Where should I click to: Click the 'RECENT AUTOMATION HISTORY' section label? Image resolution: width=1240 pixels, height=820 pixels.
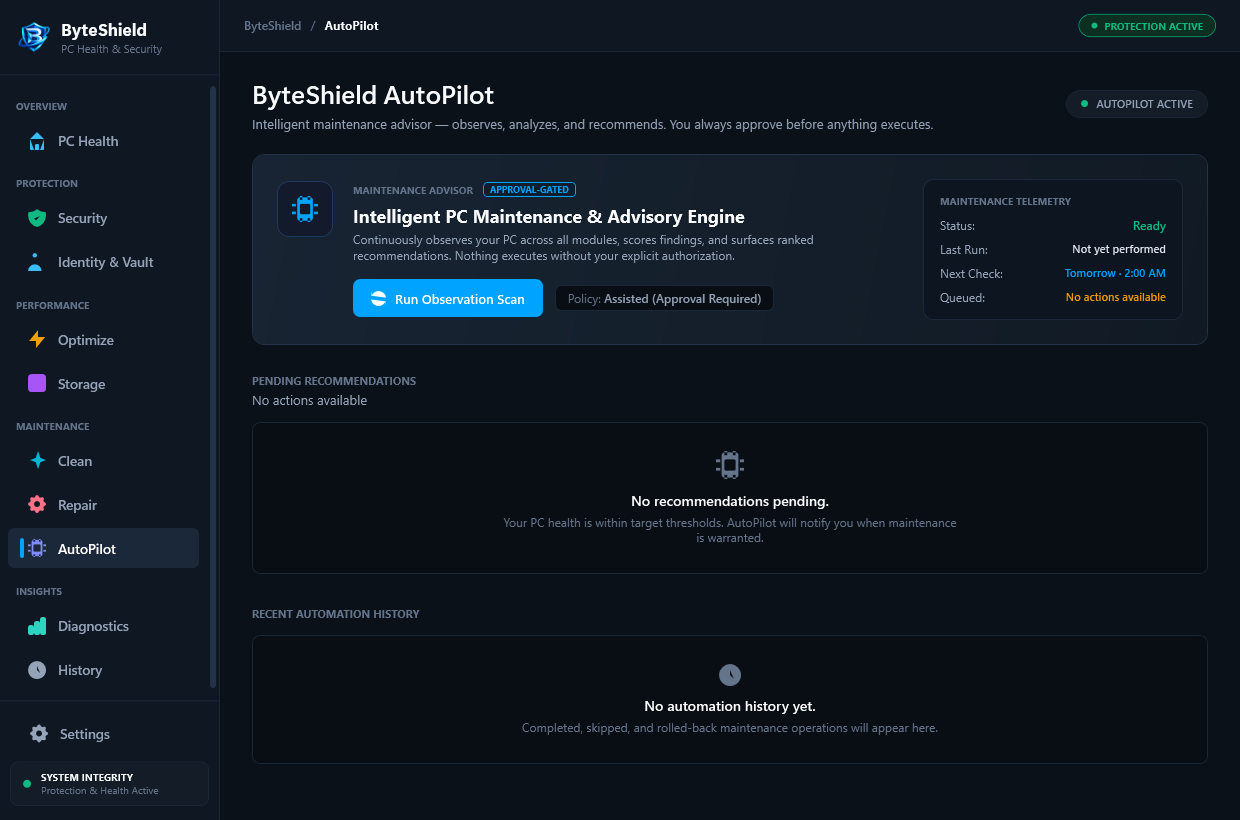click(x=336, y=614)
